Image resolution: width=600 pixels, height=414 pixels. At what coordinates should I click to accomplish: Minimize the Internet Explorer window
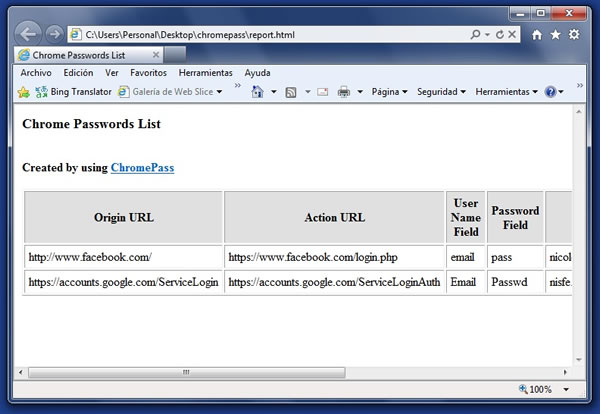point(520,14)
